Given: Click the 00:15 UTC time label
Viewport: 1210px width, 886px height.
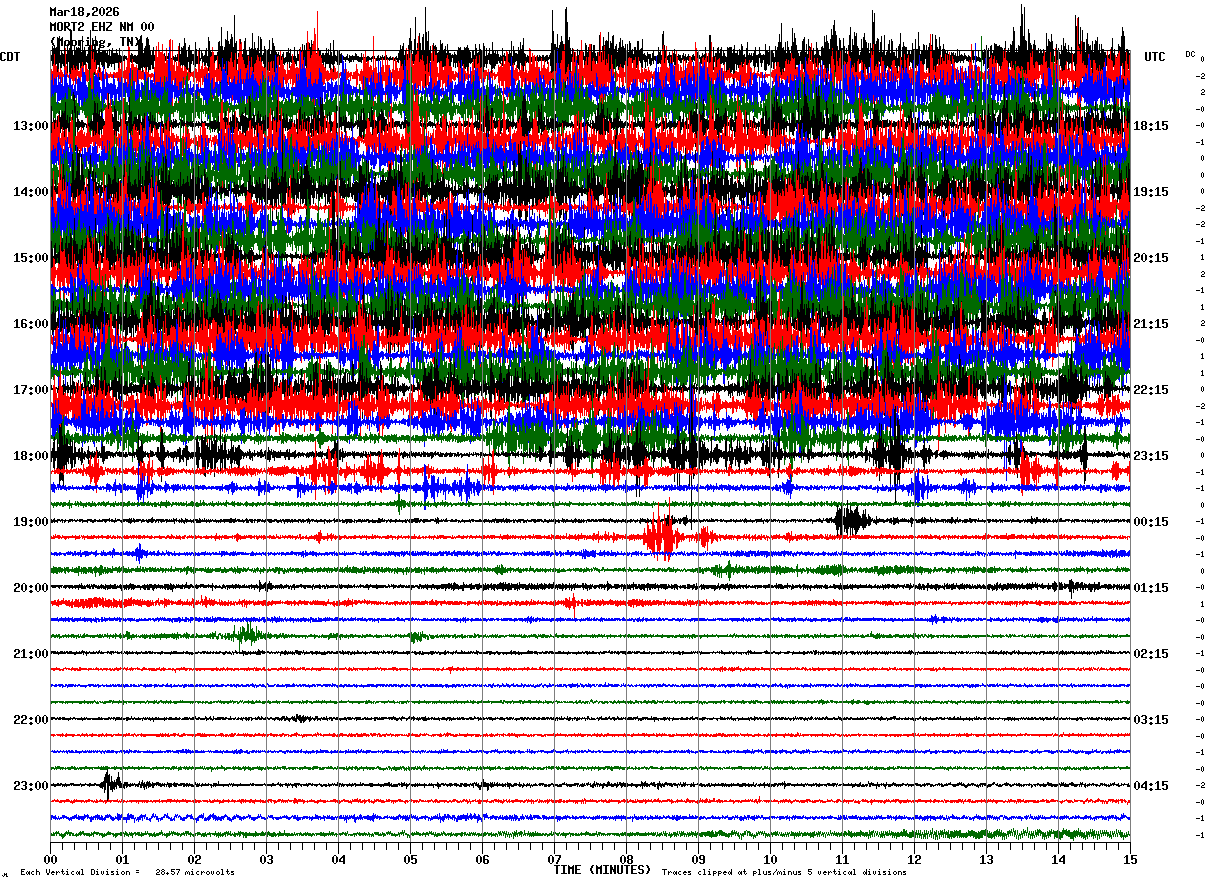Looking at the screenshot, I should click(x=1151, y=522).
